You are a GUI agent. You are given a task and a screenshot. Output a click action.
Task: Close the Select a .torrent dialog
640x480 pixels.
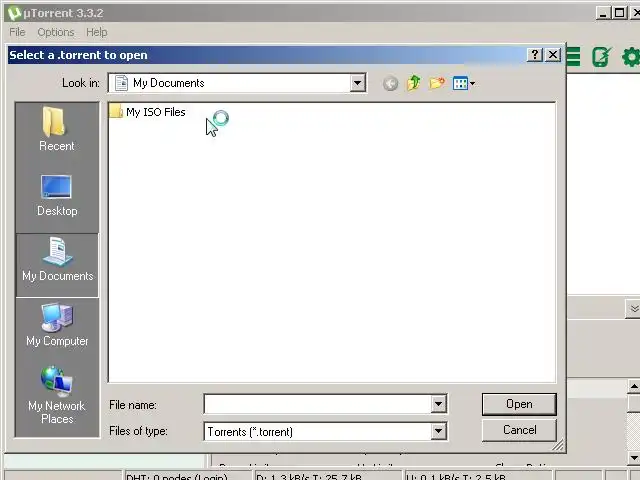(x=553, y=55)
